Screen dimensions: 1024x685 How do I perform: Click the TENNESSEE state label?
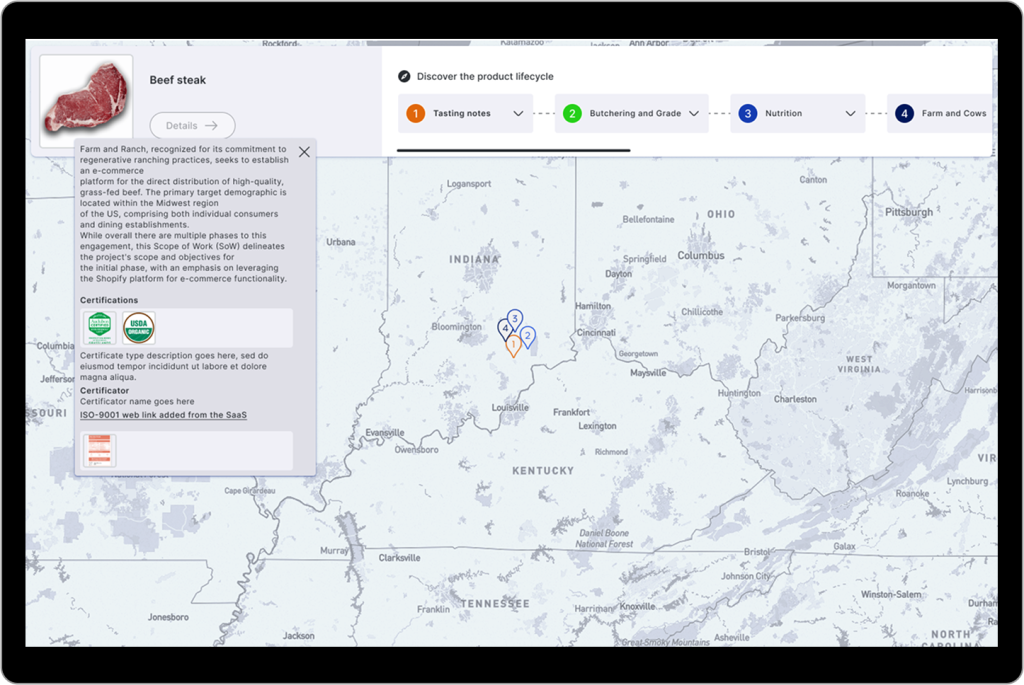(495, 603)
